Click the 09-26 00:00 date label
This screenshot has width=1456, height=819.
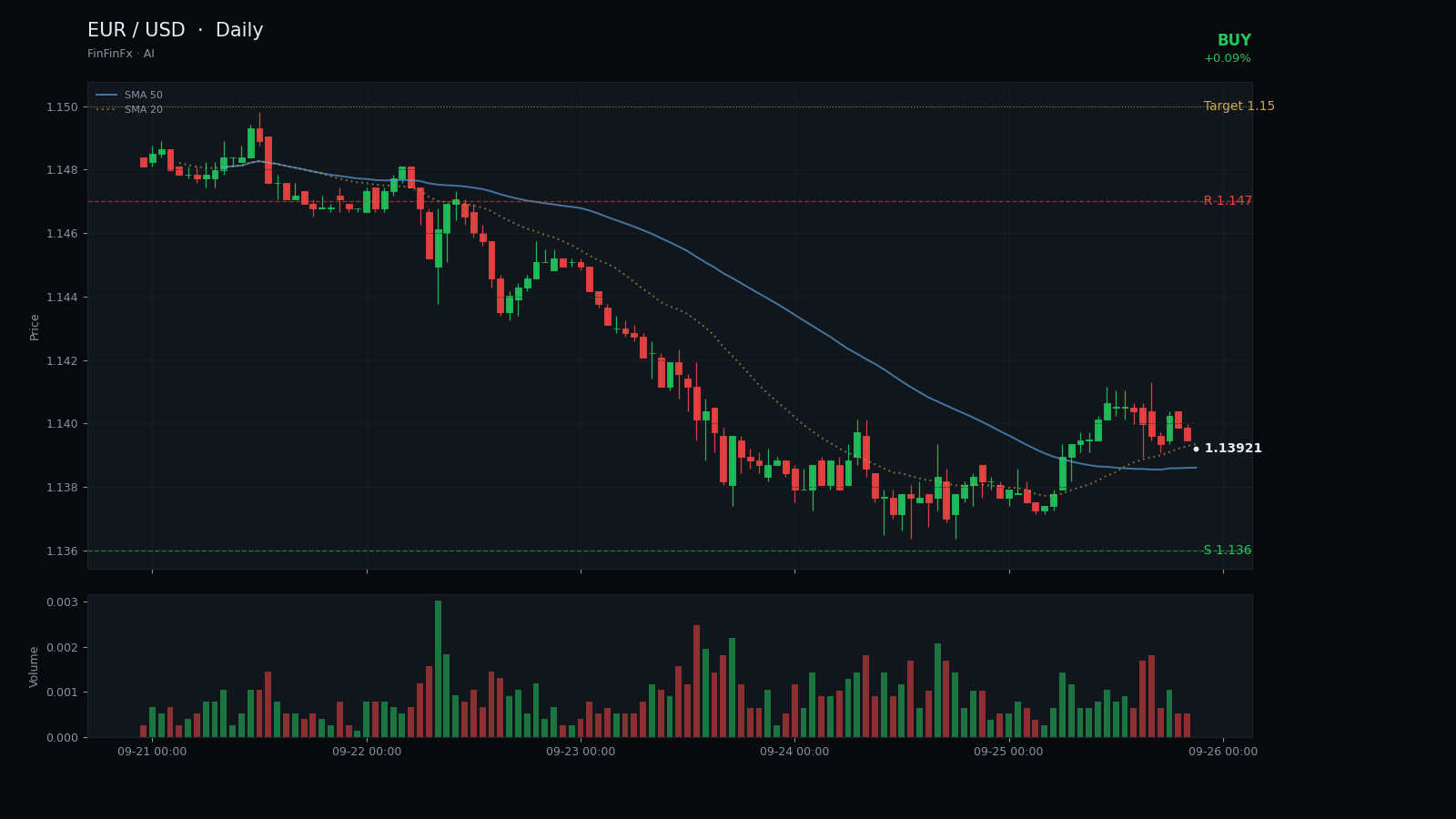[1223, 752]
